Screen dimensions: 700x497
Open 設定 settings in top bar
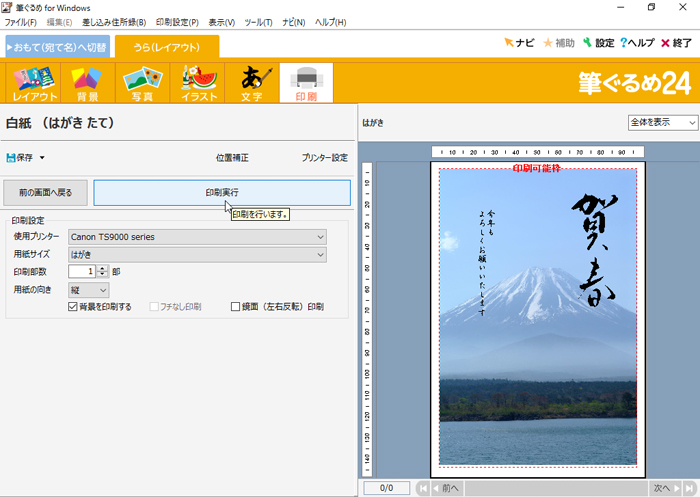[x=597, y=43]
